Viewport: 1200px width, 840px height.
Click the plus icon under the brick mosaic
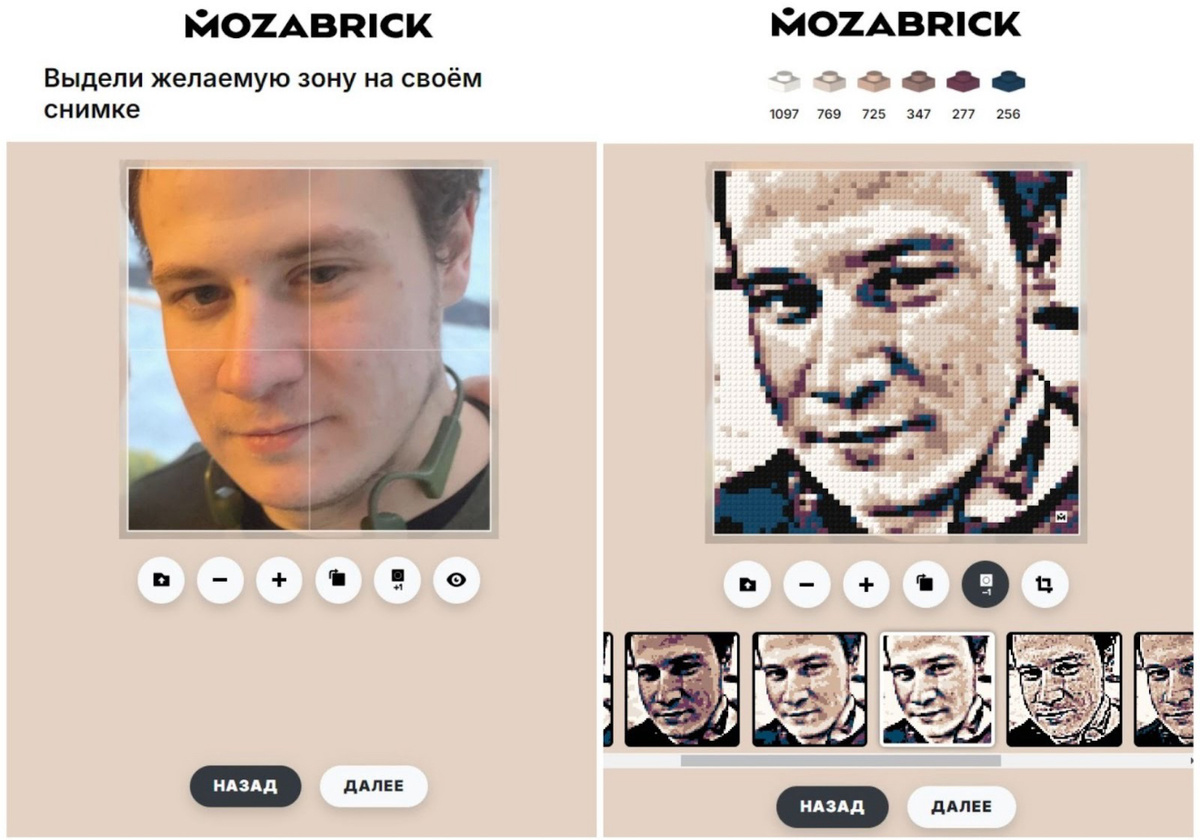[x=866, y=585]
